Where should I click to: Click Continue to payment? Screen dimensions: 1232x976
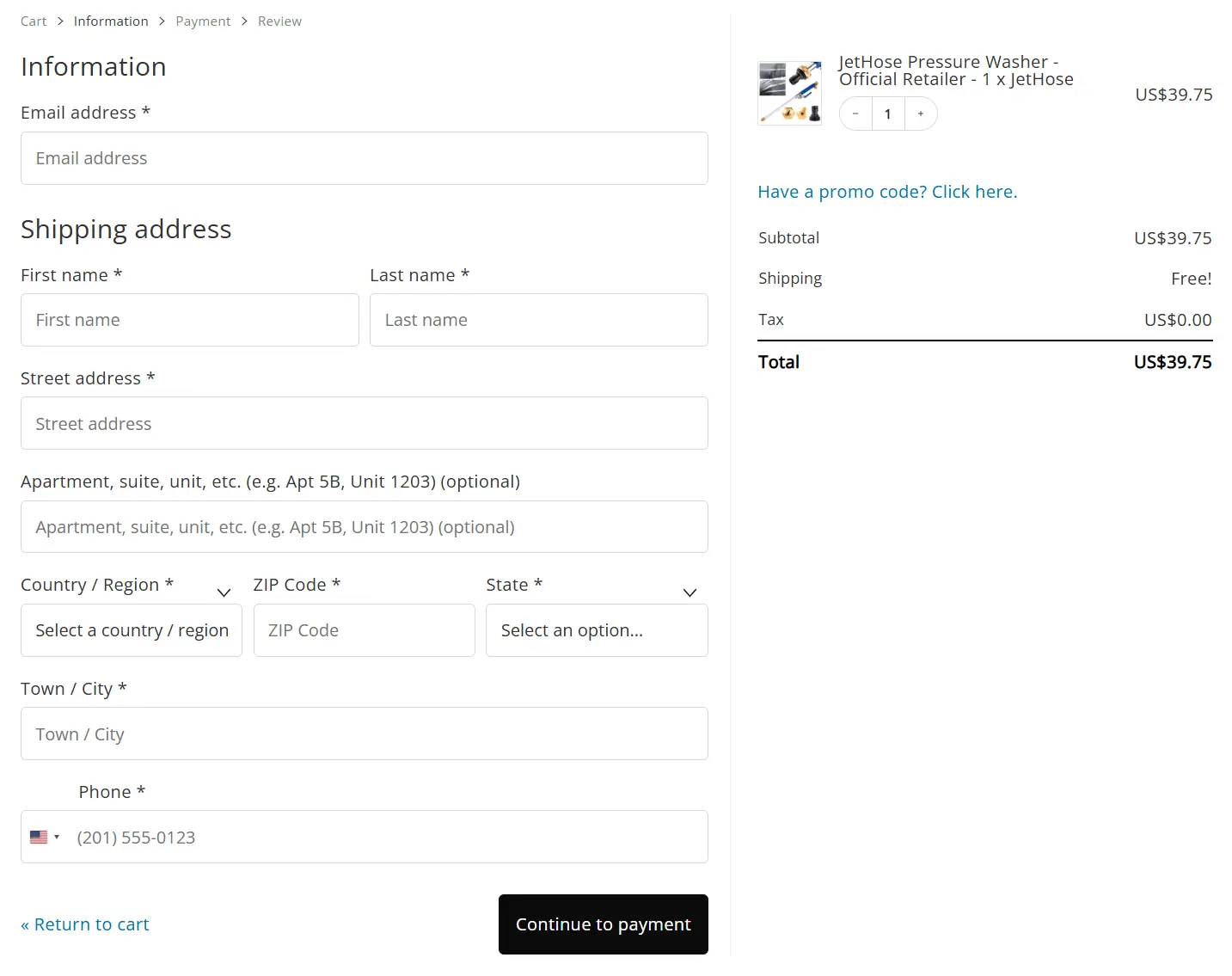coord(603,924)
